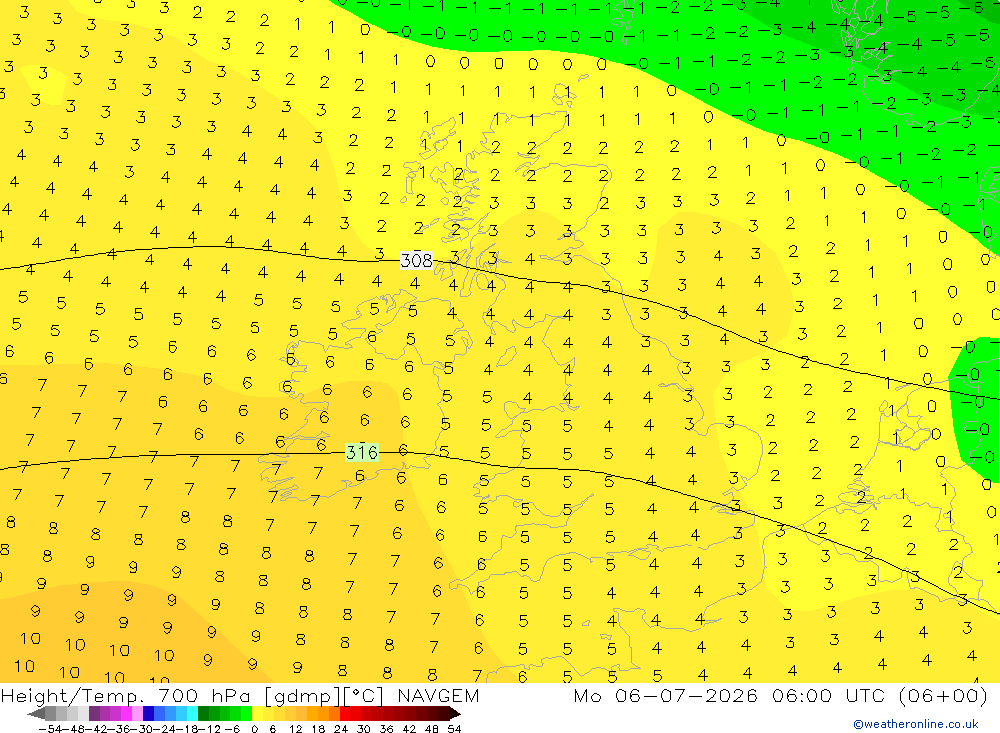The width and height of the screenshot is (1000, 733).
Task: Click the [gdmp] unit label in title
Action: coord(304,696)
